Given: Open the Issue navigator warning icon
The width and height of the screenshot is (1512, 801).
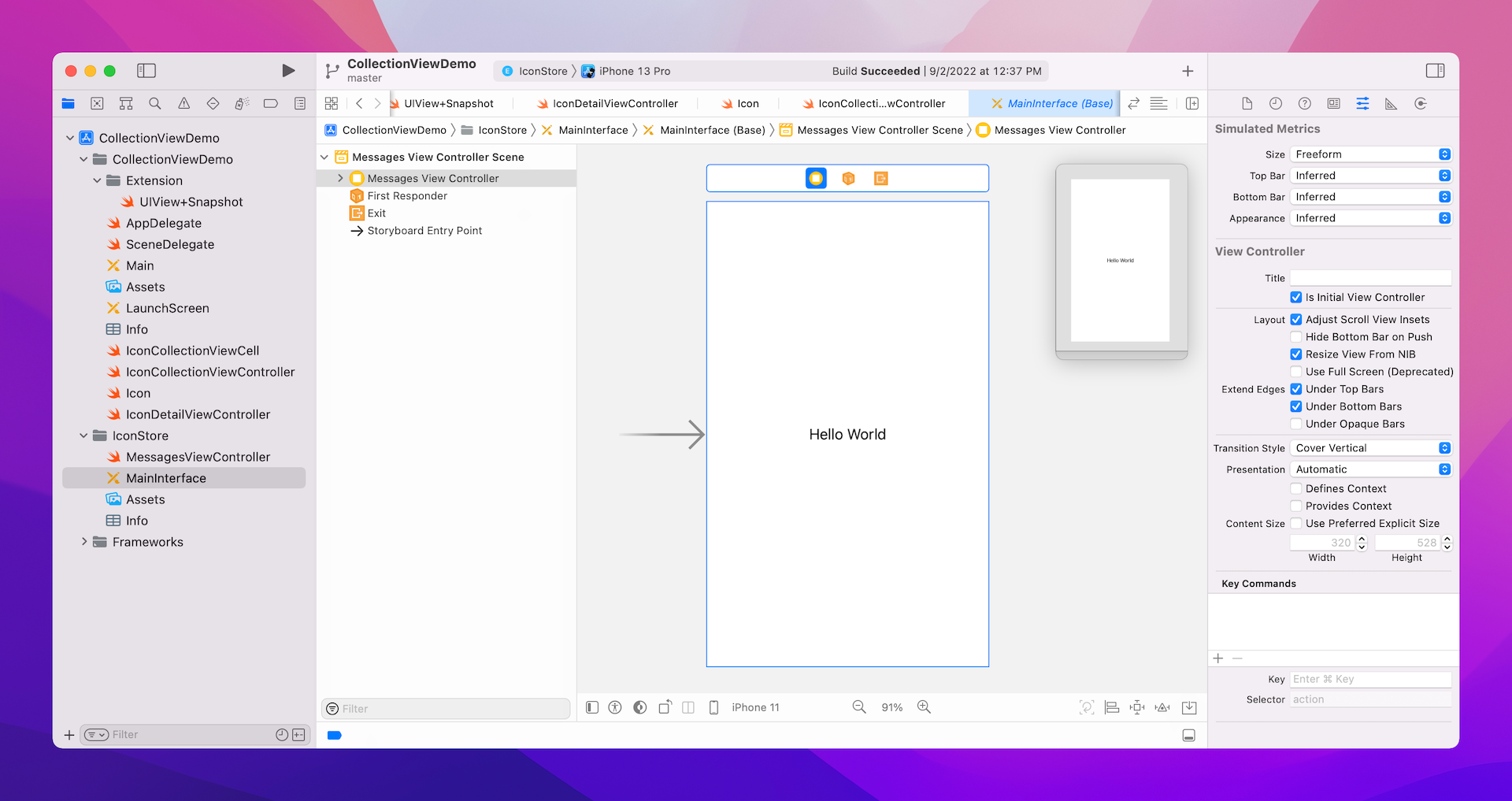Looking at the screenshot, I should coord(183,103).
